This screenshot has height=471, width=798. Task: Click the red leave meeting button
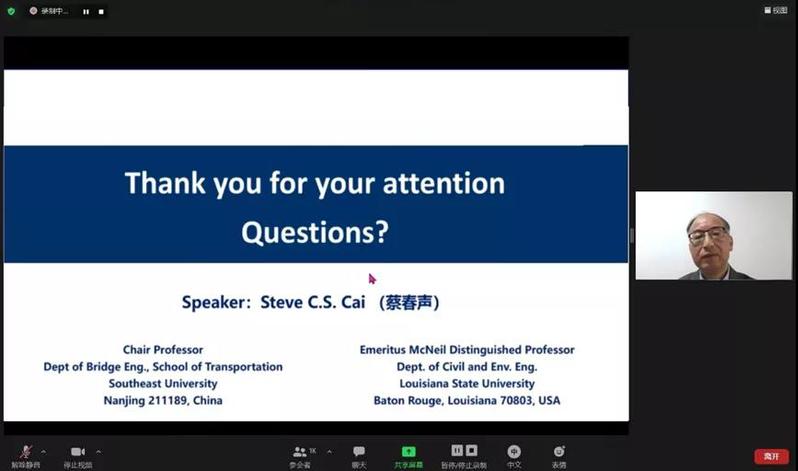771,456
